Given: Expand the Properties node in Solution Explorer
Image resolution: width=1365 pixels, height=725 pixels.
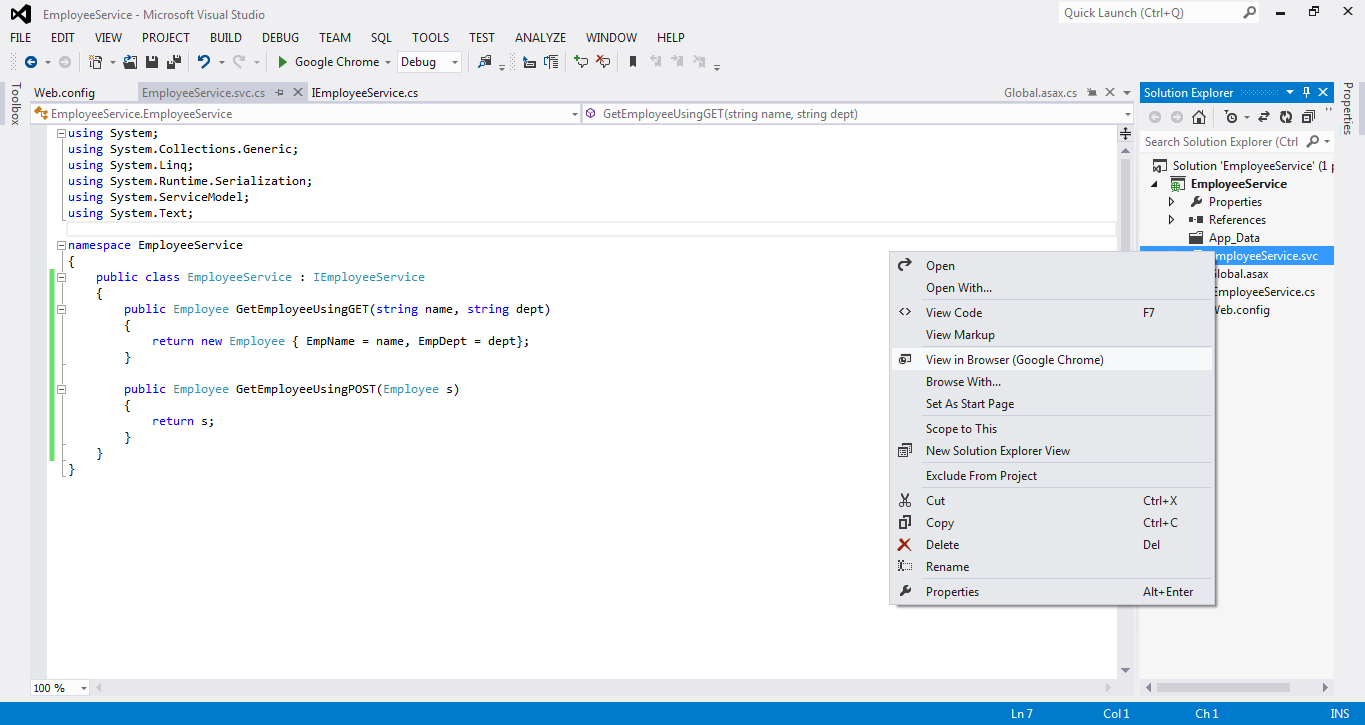Looking at the screenshot, I should click(1172, 202).
